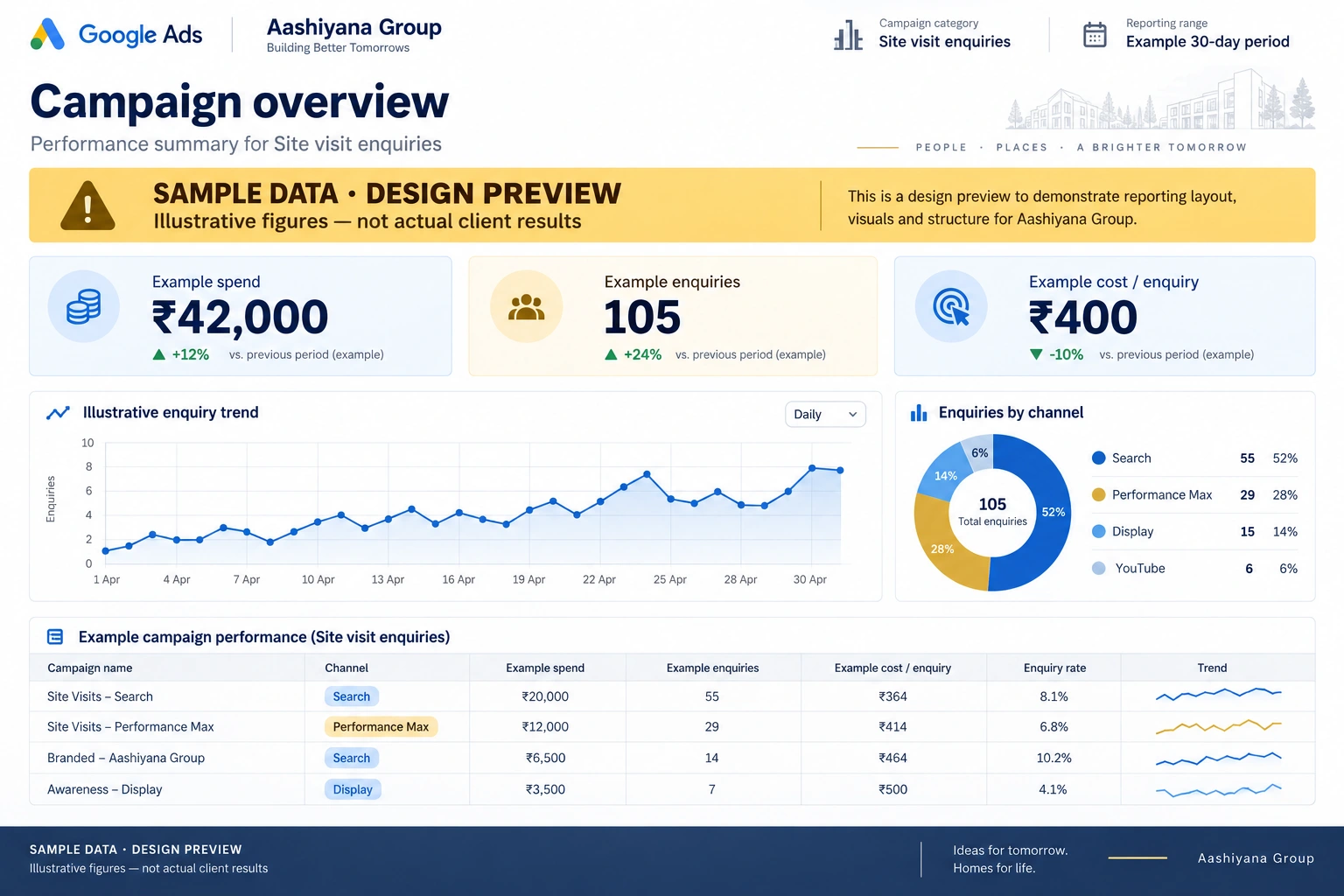Click the Example 30-day period reporting range text

point(1207,41)
